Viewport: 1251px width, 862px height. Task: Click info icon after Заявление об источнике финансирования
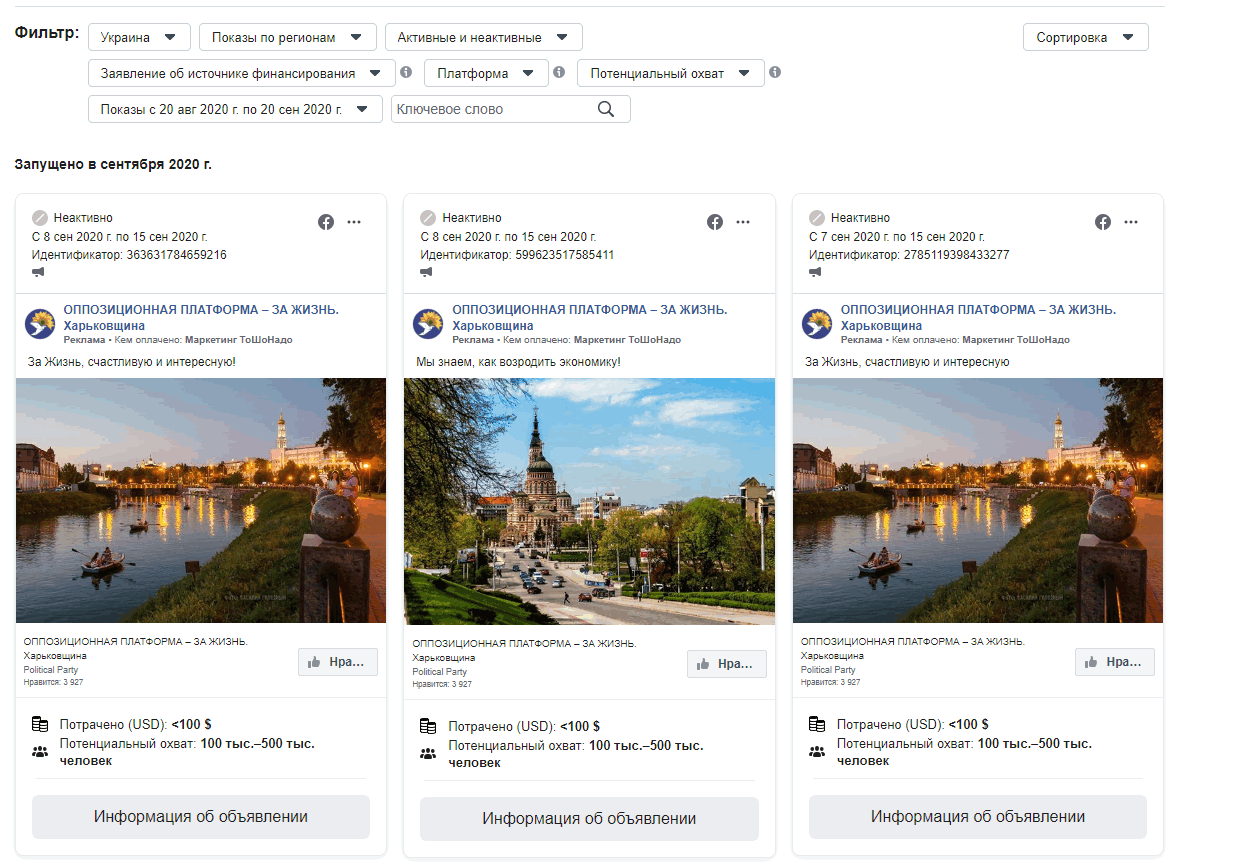pos(406,73)
